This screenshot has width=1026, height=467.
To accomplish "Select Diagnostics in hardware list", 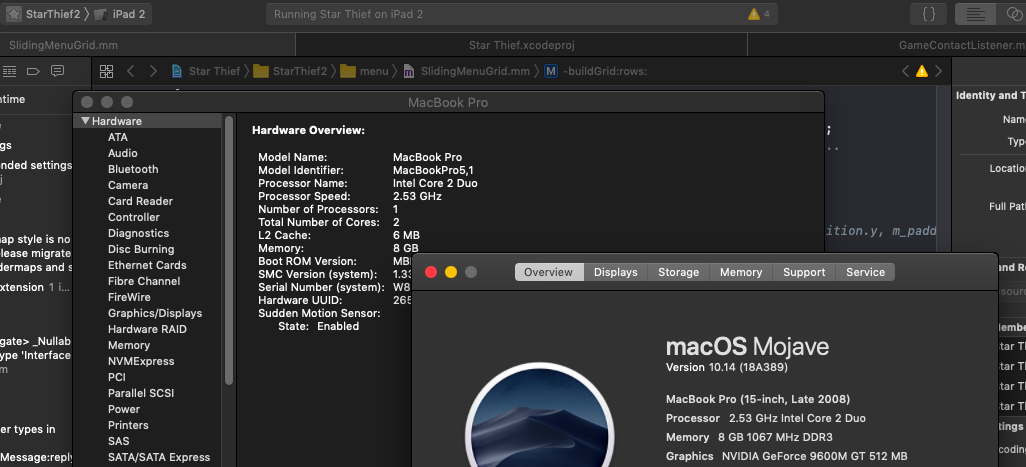I will (138, 233).
